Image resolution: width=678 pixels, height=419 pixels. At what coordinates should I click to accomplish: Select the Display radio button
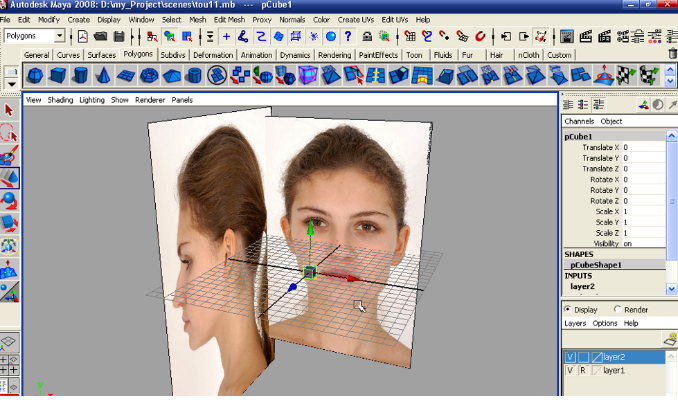[568, 309]
